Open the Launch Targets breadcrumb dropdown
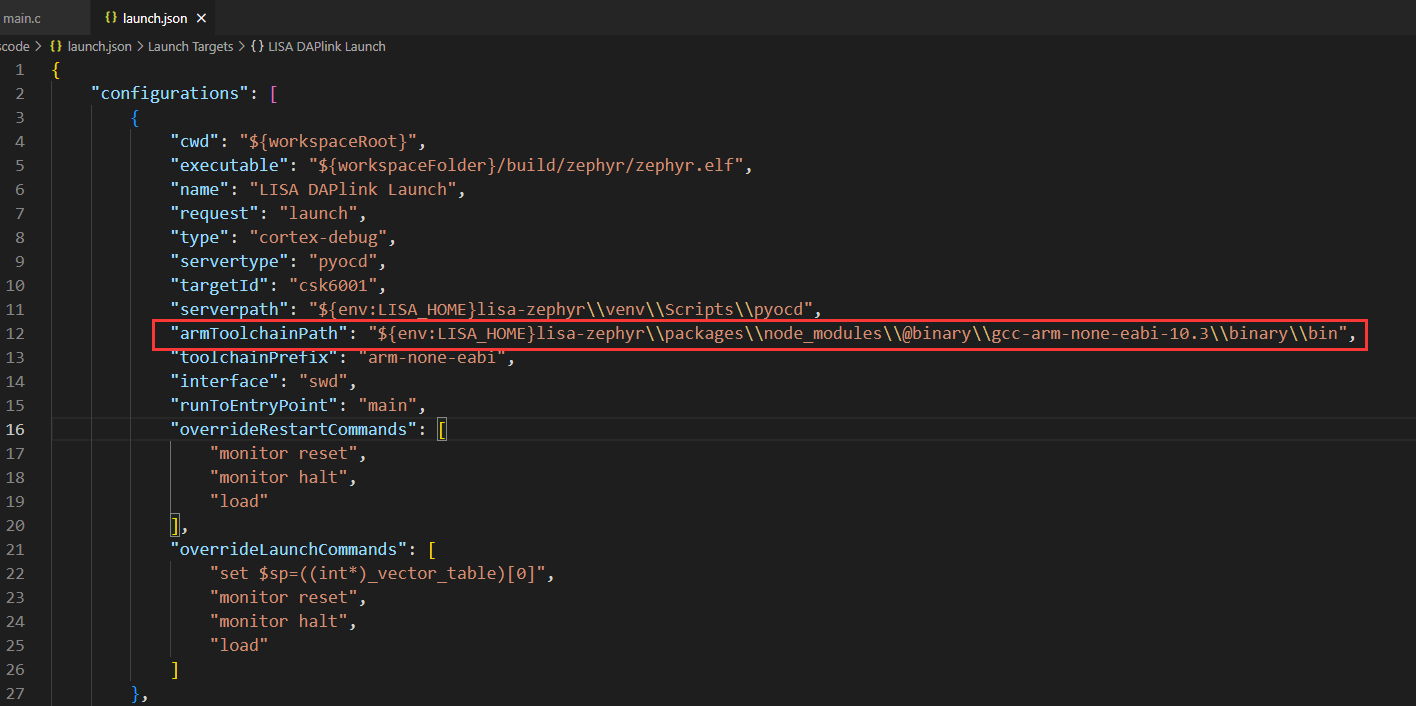Screen dimensions: 1416x706 click(x=190, y=46)
